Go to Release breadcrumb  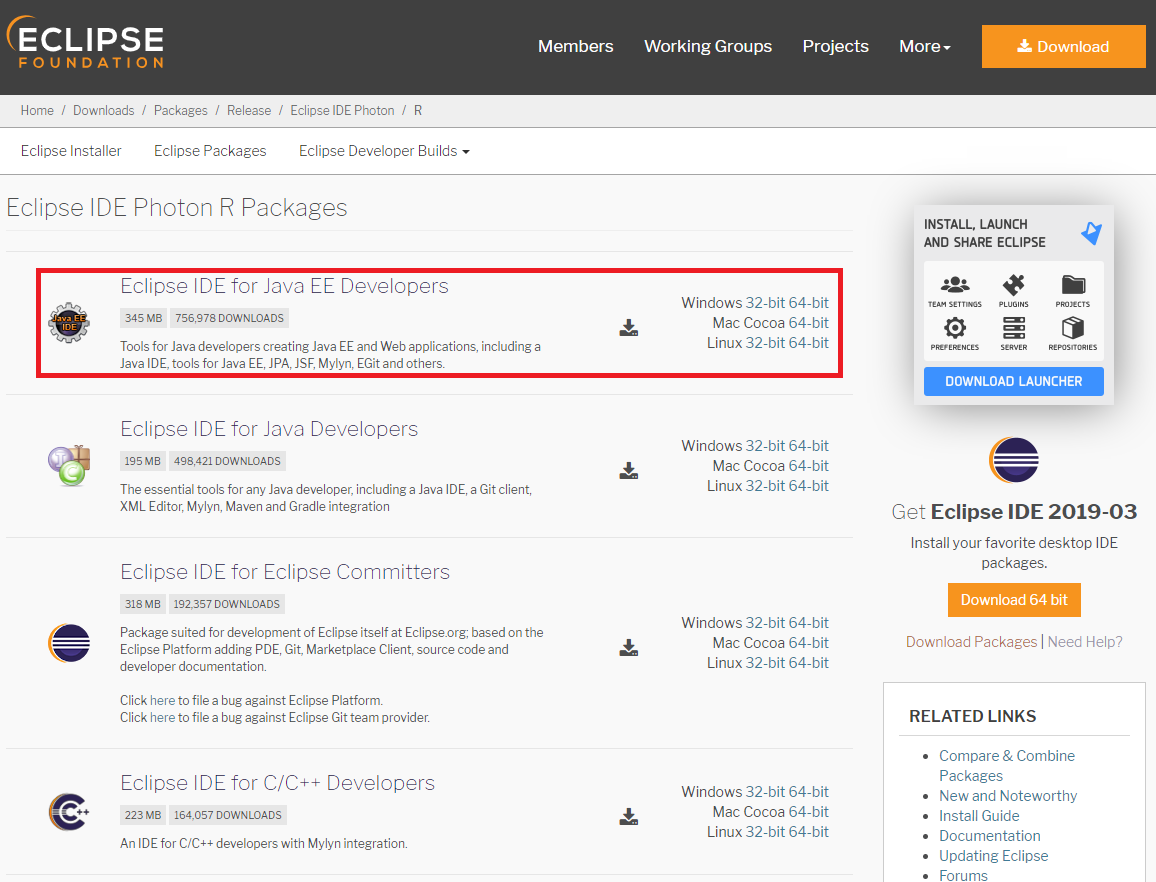pos(249,111)
